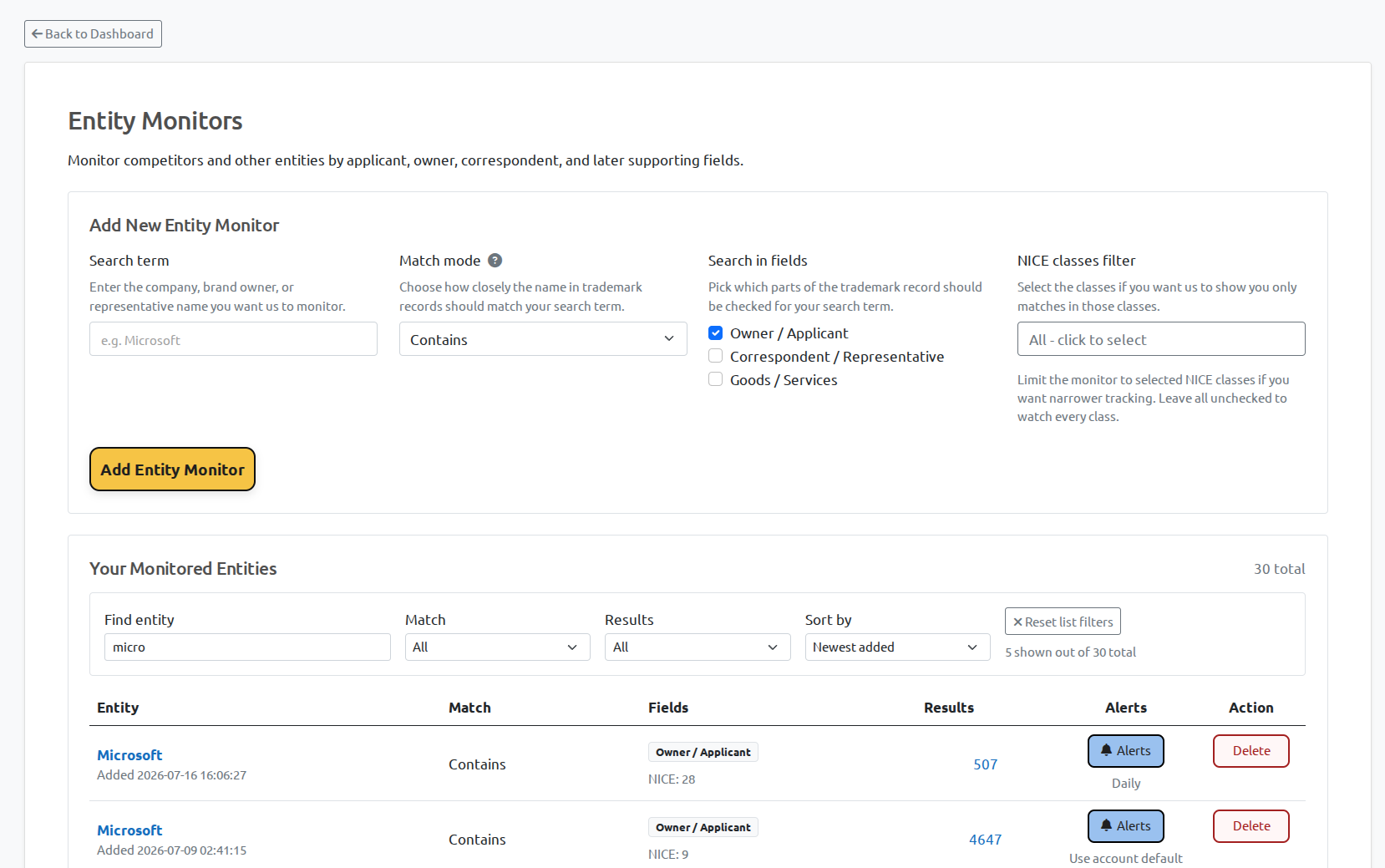Screen dimensions: 1385x868
Task: Click 'NICE: 28' text in first row
Action: [672, 779]
